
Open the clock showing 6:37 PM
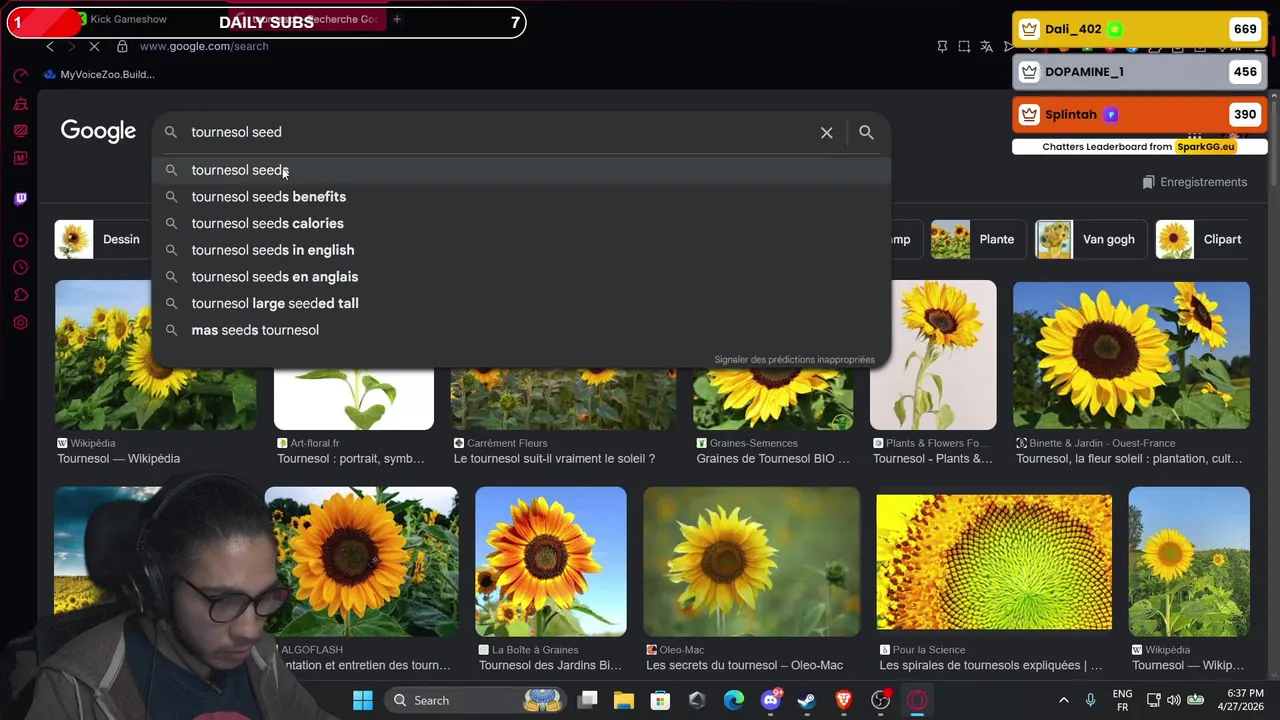click(1245, 700)
